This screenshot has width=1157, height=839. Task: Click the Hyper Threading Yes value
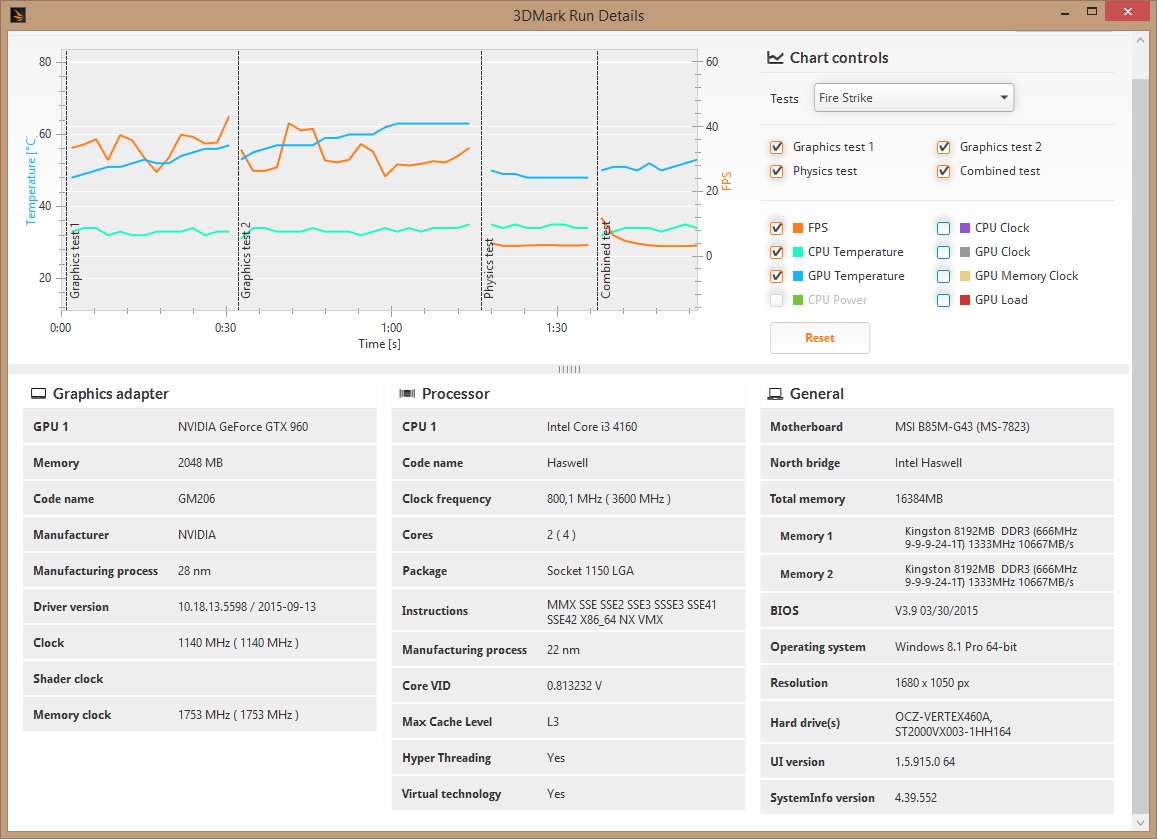point(556,758)
